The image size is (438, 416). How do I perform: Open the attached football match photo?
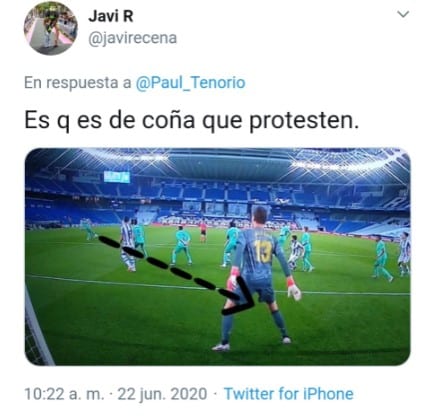tap(218, 257)
